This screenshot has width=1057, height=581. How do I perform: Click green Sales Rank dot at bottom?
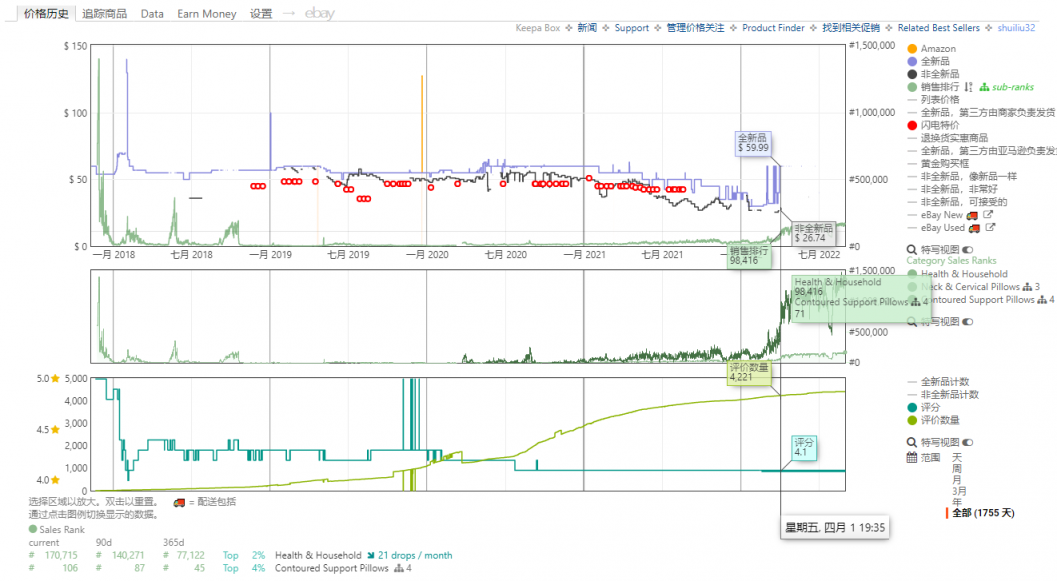pos(33,529)
